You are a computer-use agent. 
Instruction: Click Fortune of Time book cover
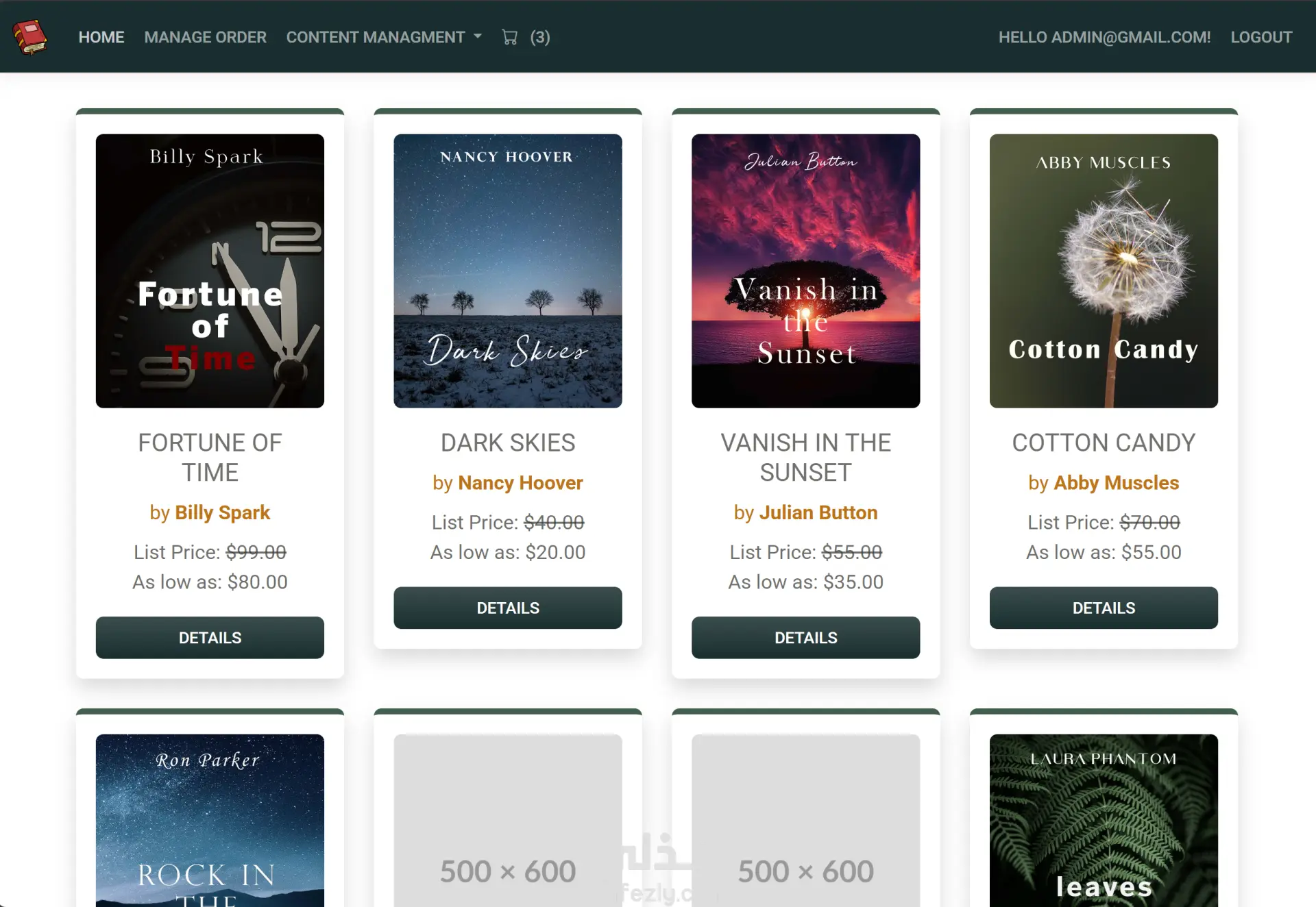(x=210, y=271)
